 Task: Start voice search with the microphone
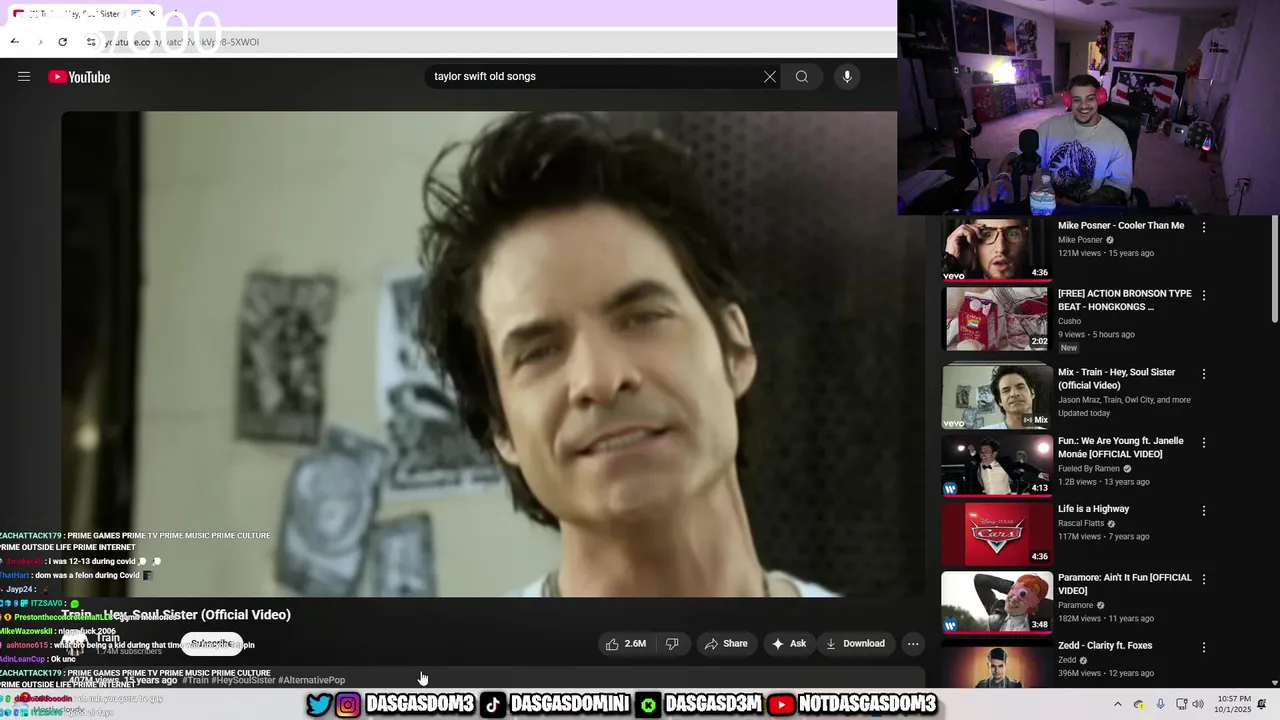[847, 77]
